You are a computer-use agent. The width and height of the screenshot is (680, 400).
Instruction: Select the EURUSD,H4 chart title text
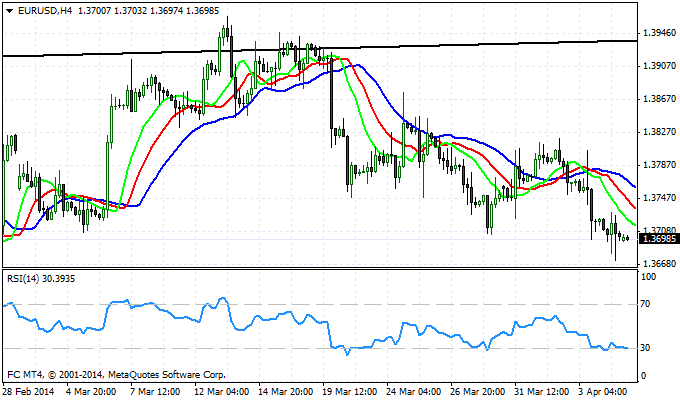(45, 11)
